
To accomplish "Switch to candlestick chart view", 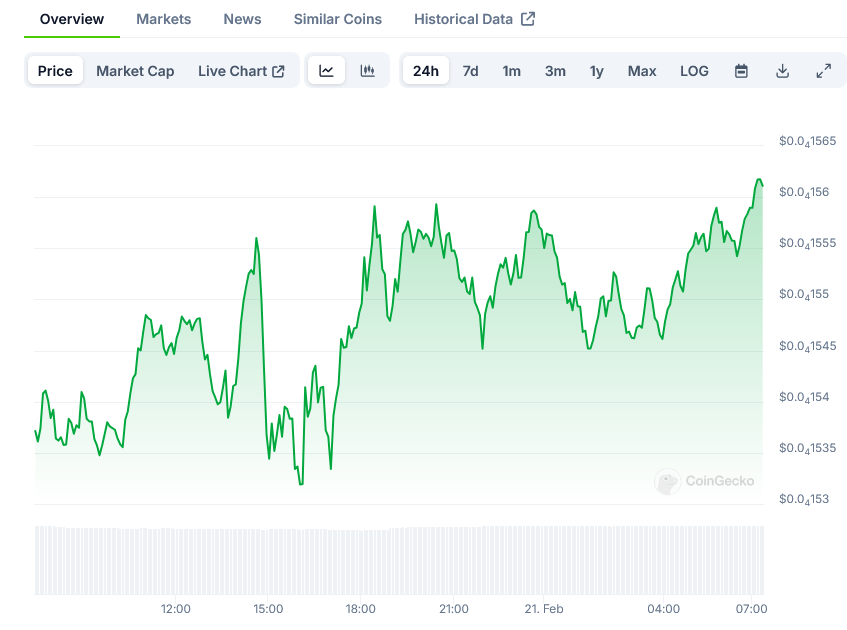I will point(368,71).
